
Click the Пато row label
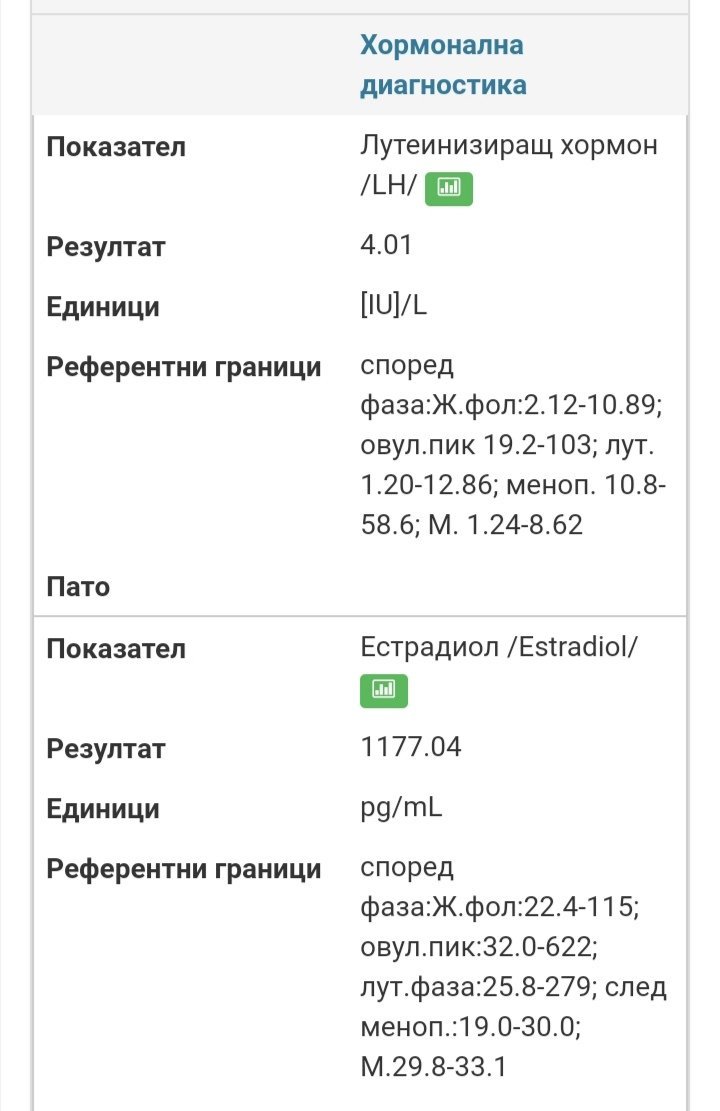78,587
